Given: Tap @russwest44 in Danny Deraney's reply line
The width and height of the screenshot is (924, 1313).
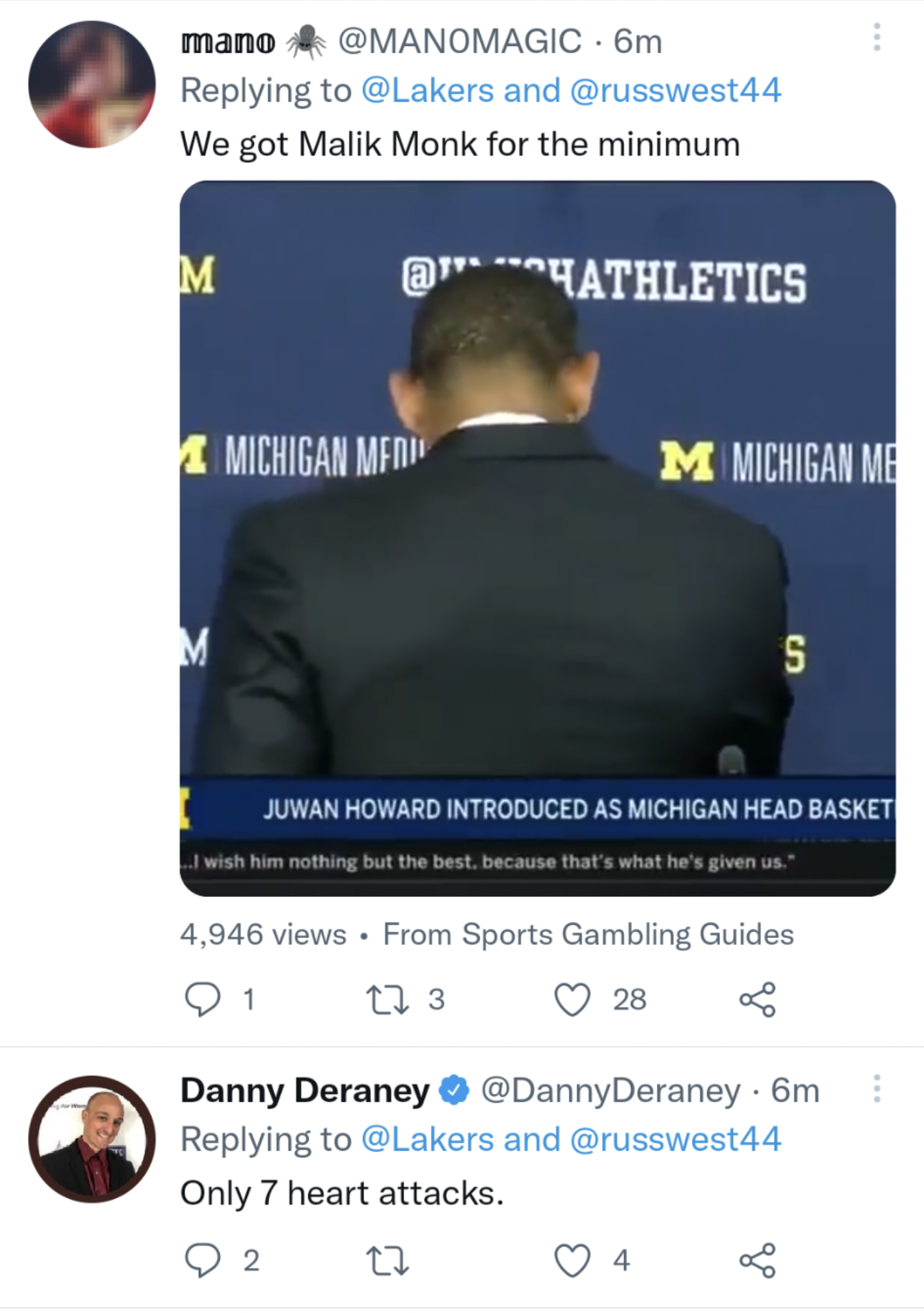Looking at the screenshot, I should click(x=675, y=1139).
